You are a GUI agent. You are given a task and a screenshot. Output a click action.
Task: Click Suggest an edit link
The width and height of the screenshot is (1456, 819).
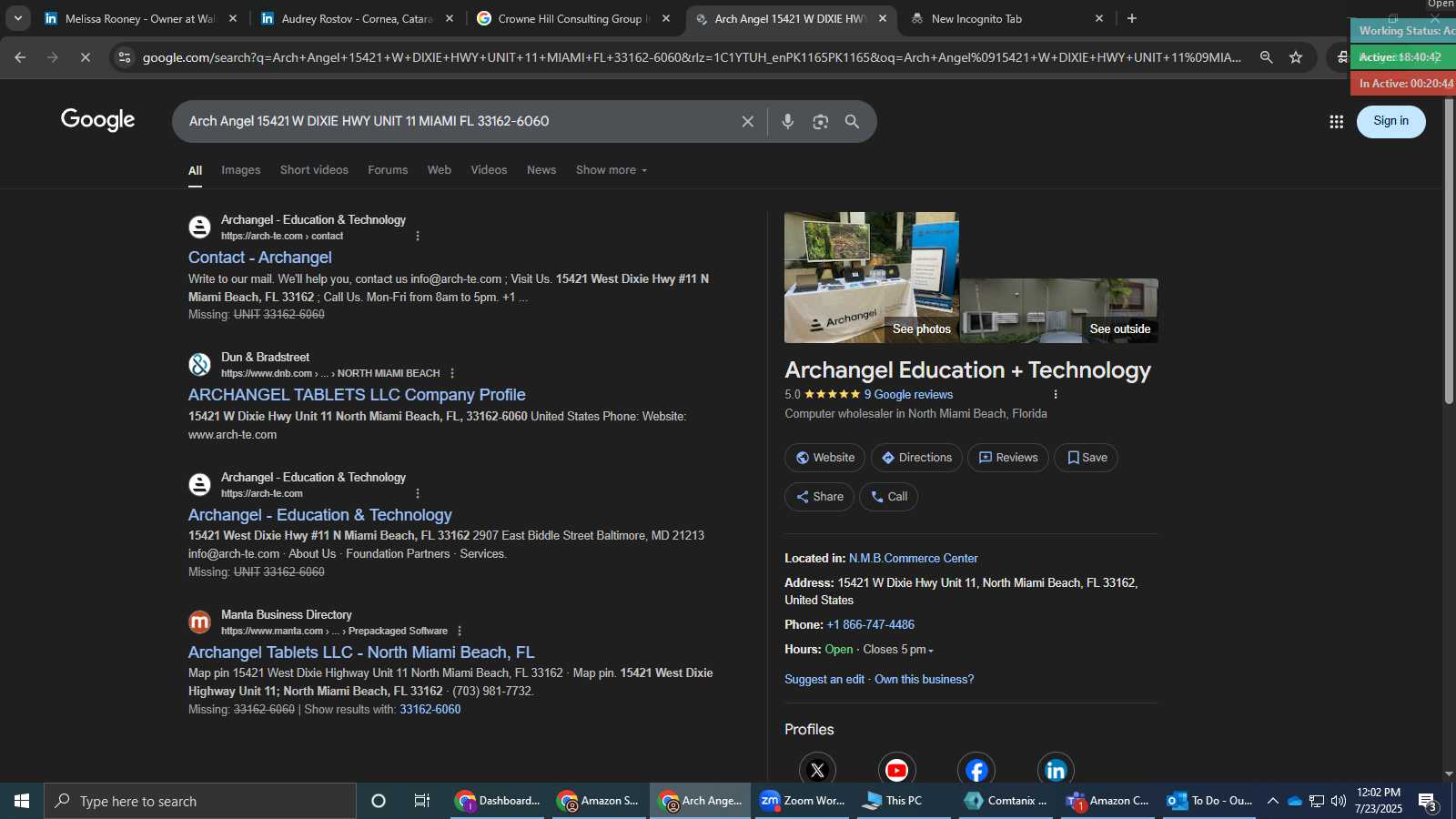pos(824,680)
